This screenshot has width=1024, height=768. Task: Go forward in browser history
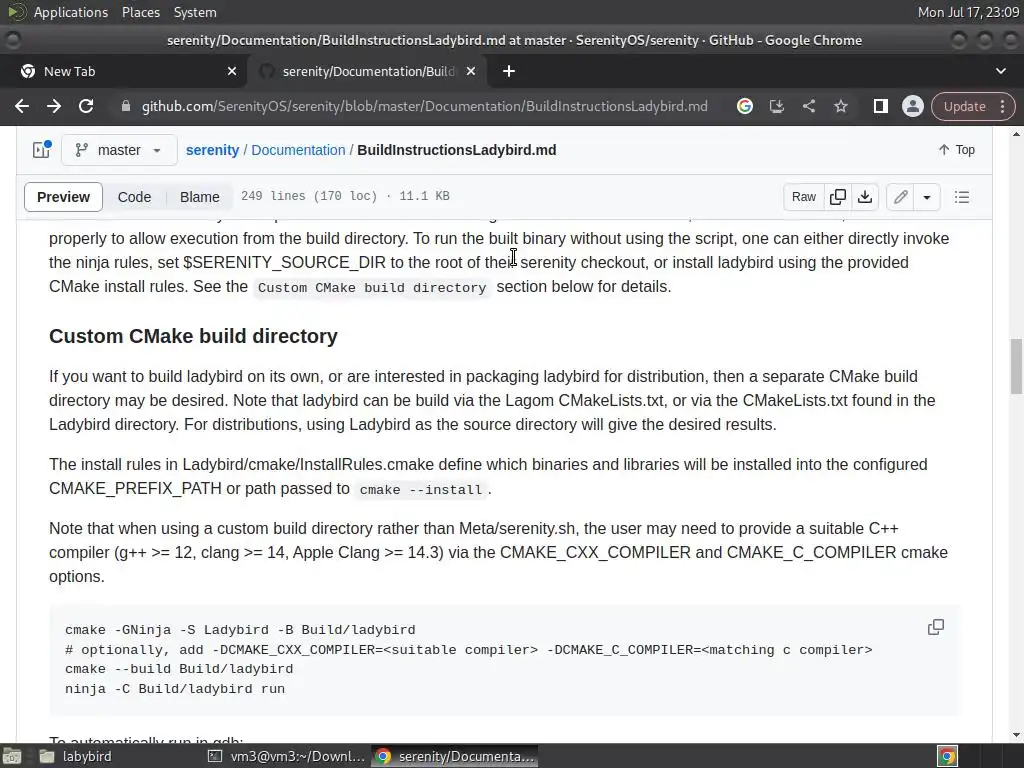(x=54, y=106)
